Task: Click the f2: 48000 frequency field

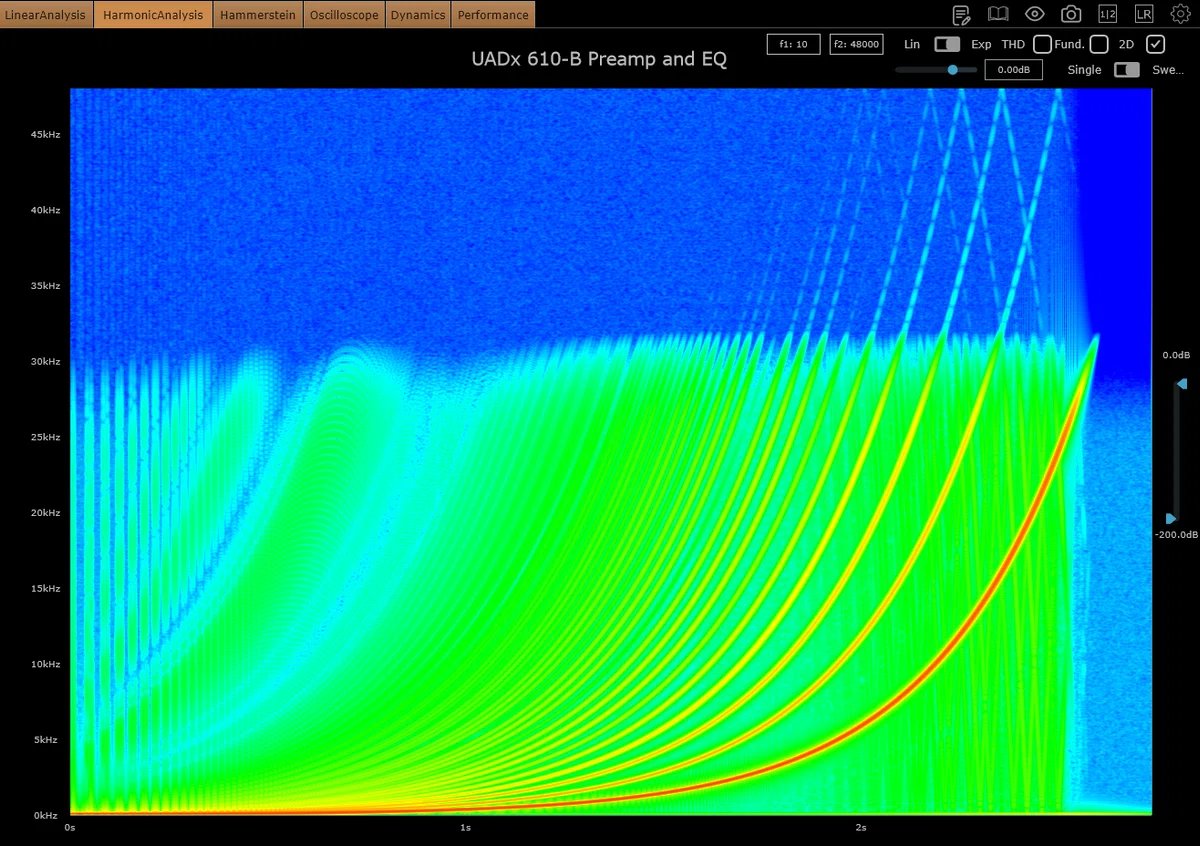Action: 856,44
